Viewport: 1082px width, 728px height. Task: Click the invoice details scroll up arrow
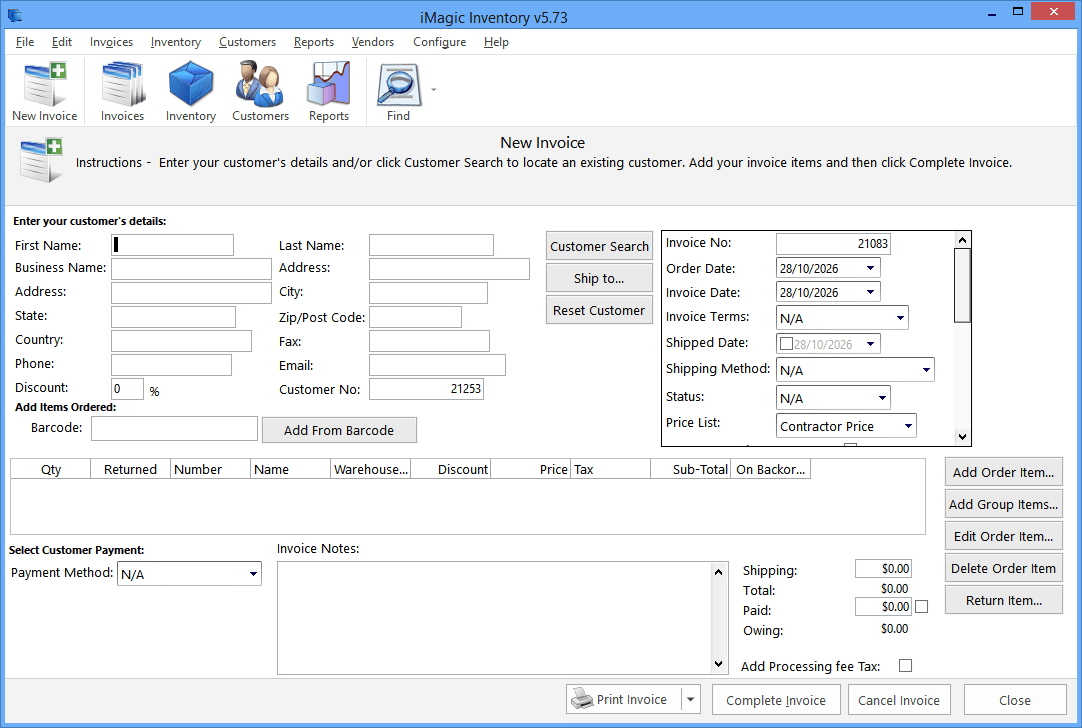coord(962,239)
